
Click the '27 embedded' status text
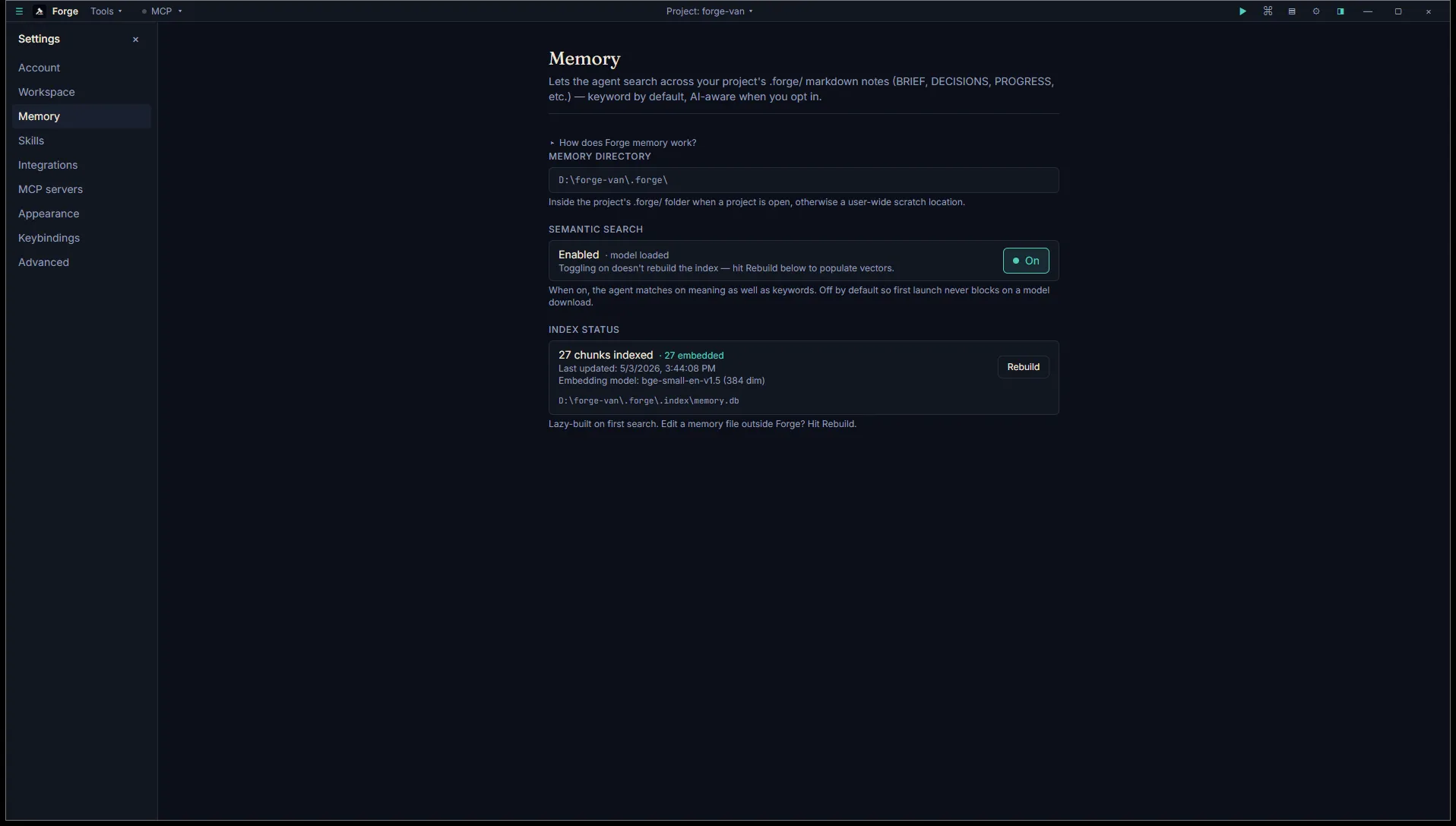[x=694, y=356]
